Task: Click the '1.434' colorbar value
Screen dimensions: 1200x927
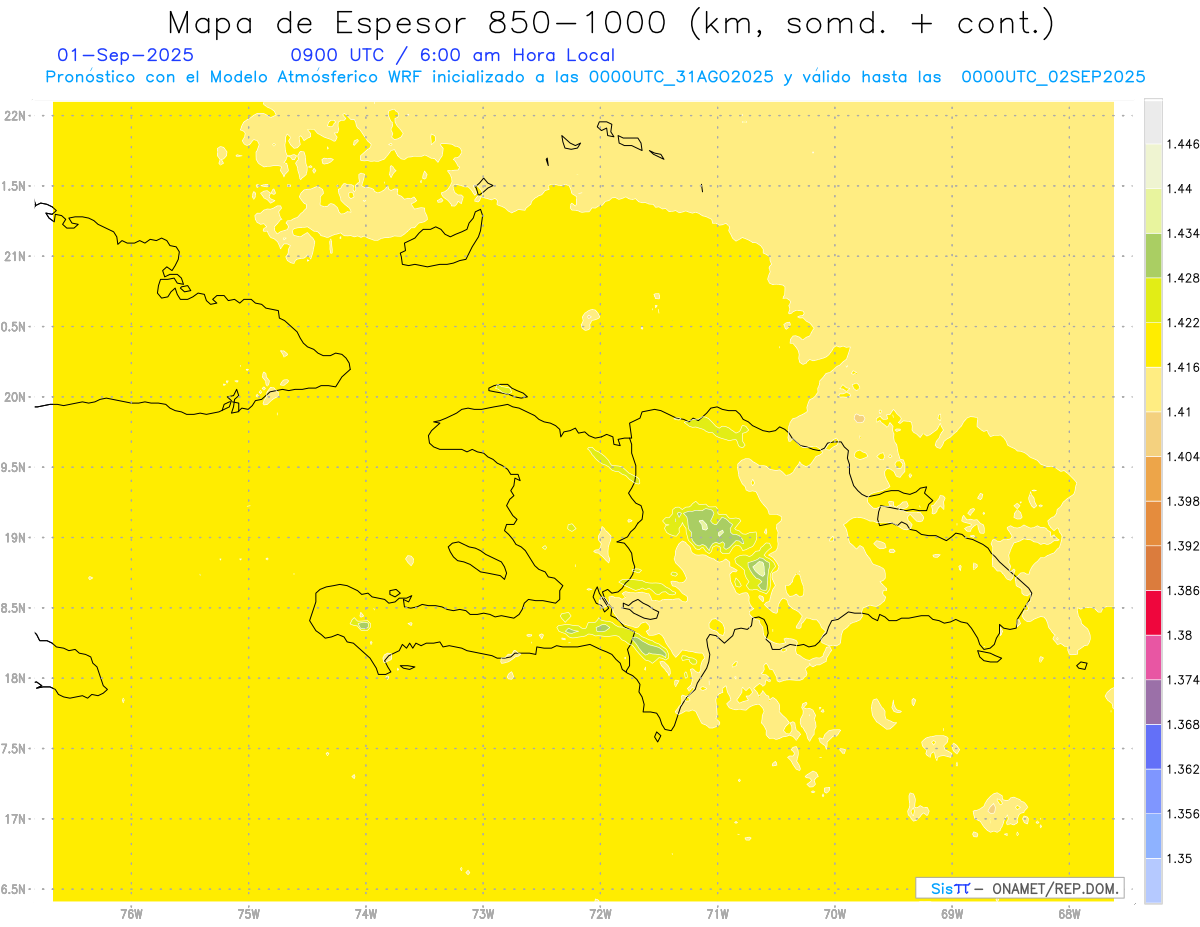Action: 1183,233
